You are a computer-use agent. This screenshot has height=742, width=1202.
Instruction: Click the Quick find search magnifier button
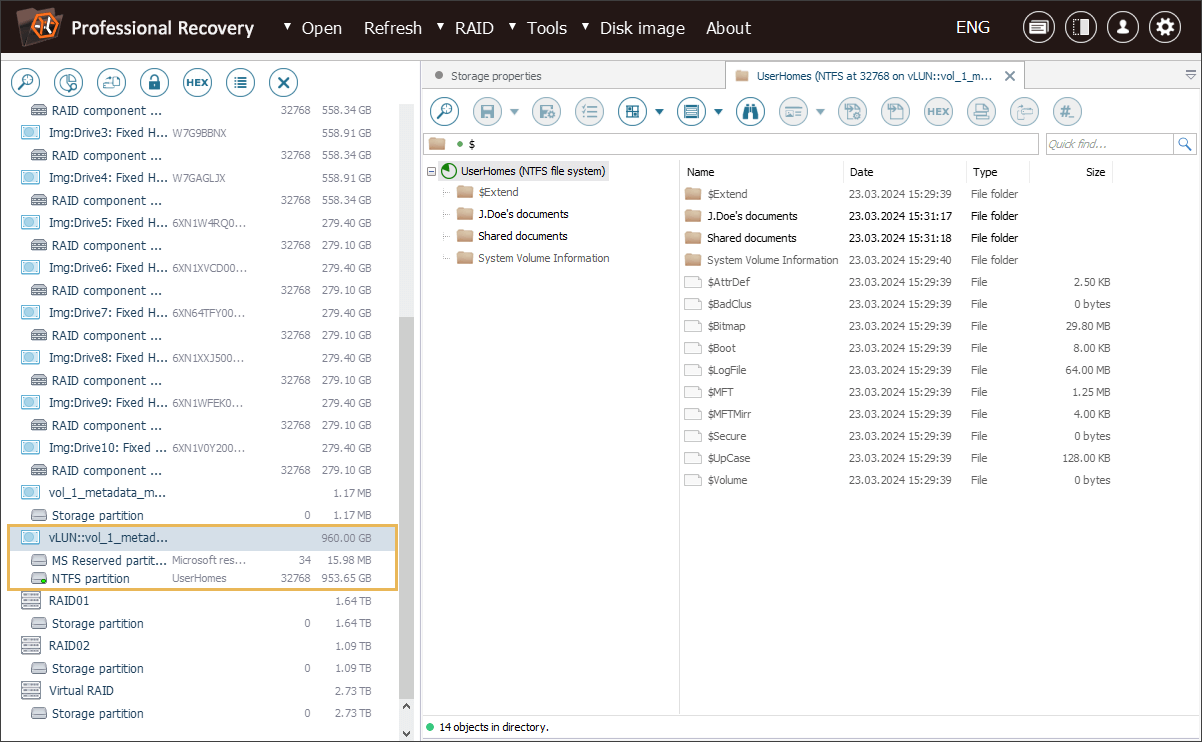[1185, 144]
